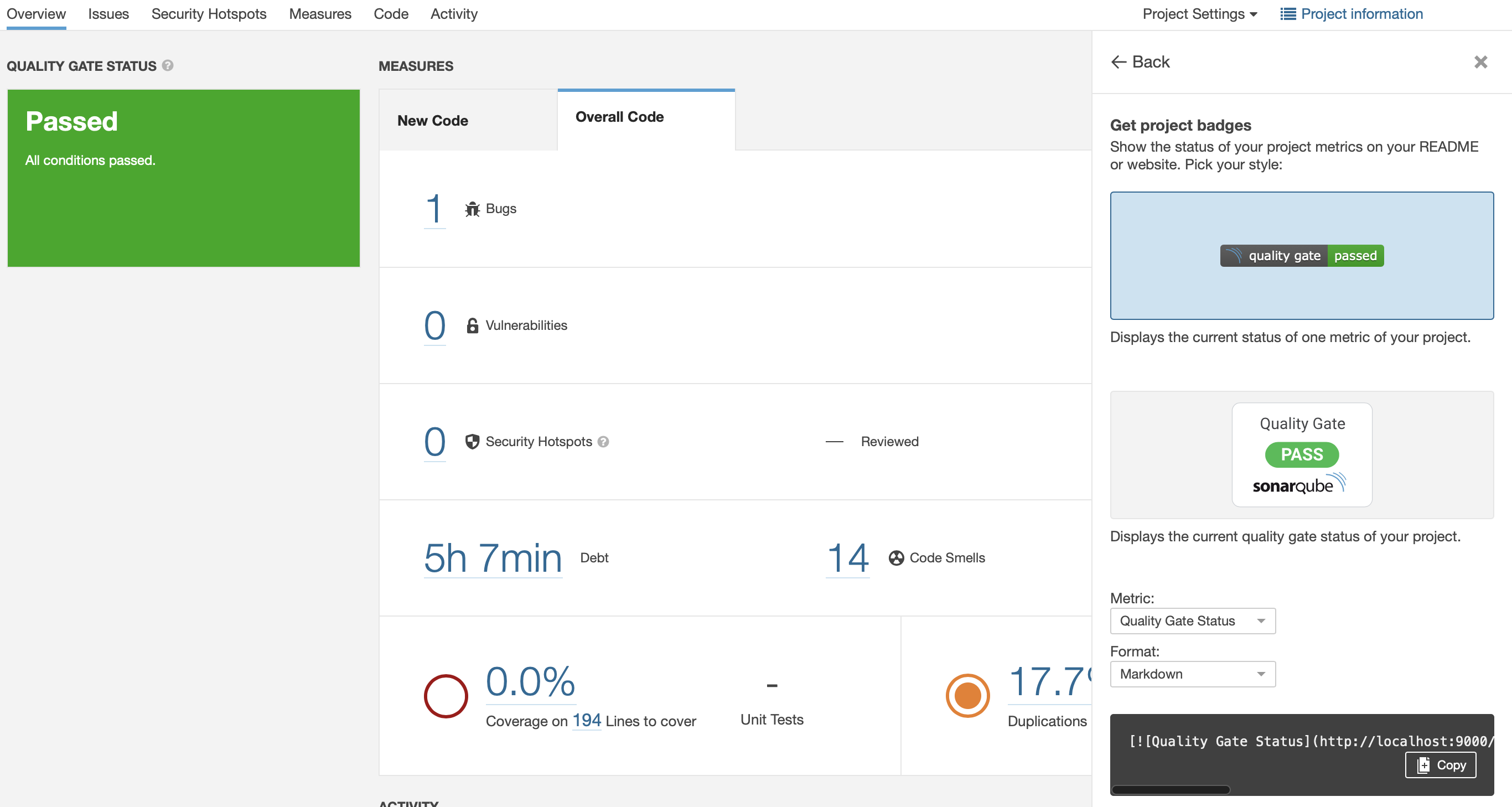Click the Back link in panel
Screen dimensions: 1512x807
1141,61
